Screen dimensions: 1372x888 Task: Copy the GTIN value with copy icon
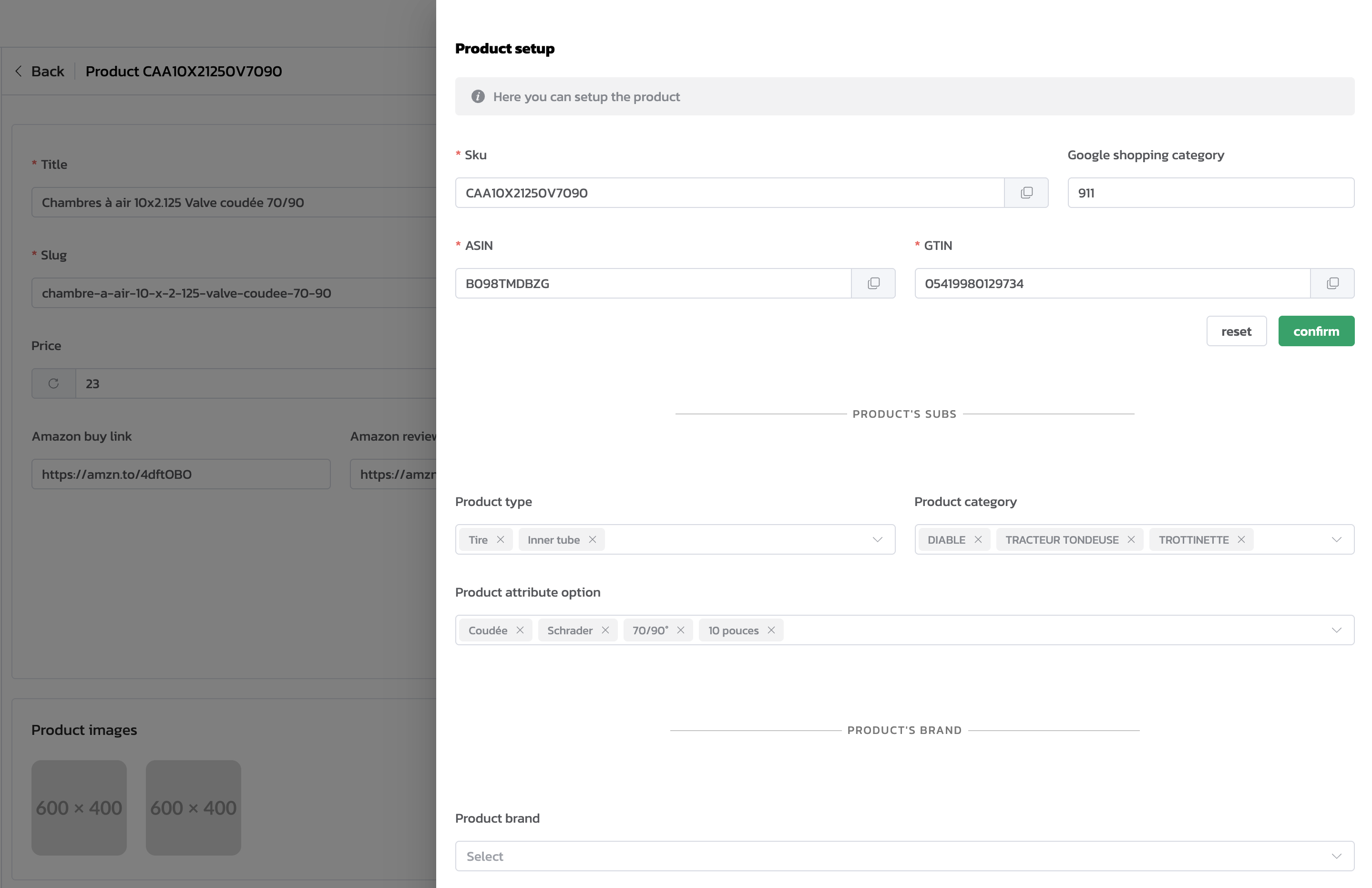(1332, 283)
